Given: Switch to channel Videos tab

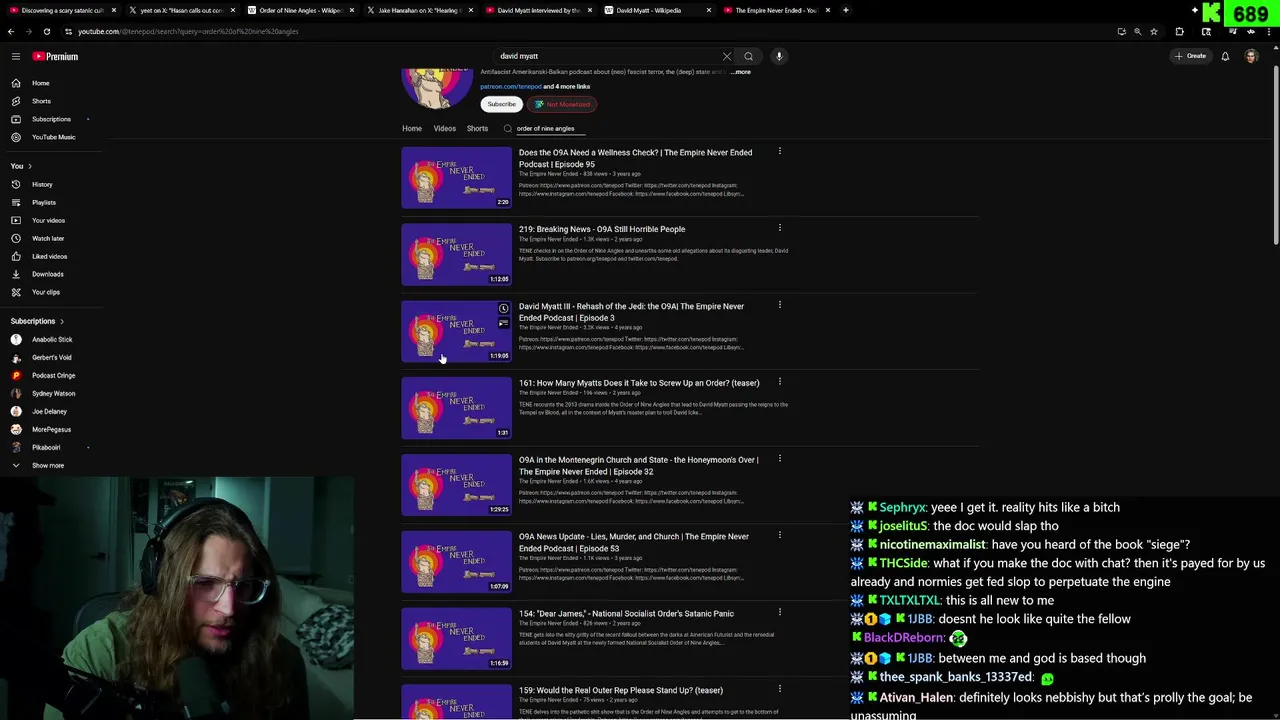Looking at the screenshot, I should (x=445, y=128).
